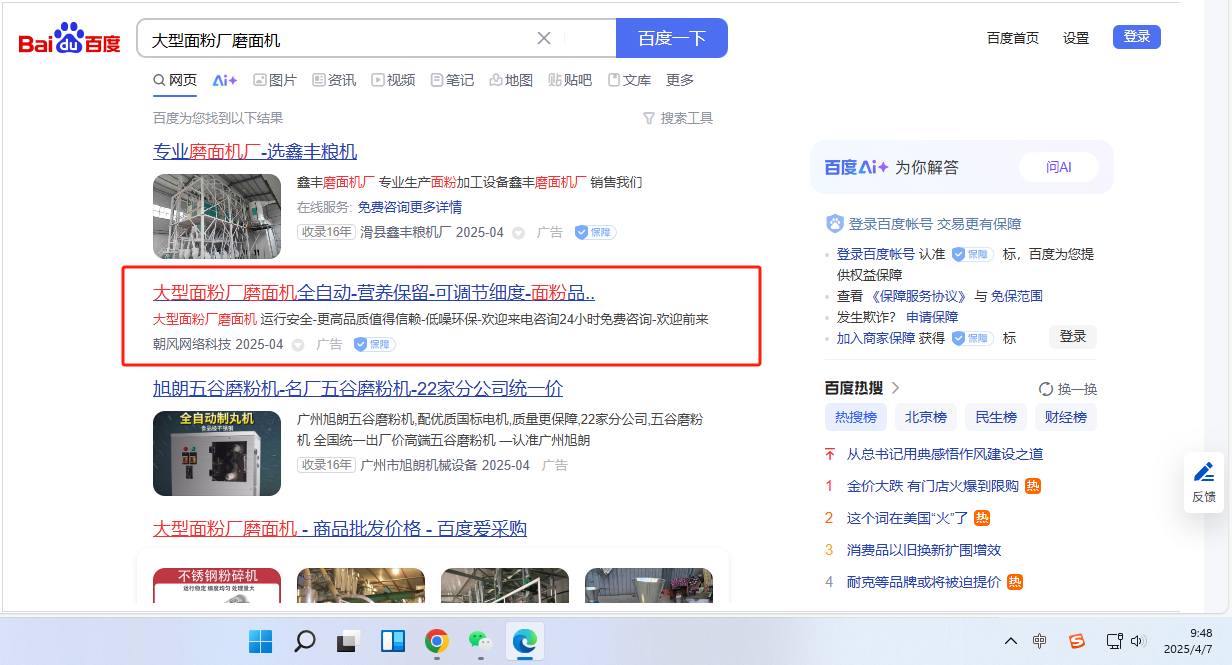Screen dimensions: 1232x665
Task: Switch to the 文库 tab
Action: tap(629, 80)
